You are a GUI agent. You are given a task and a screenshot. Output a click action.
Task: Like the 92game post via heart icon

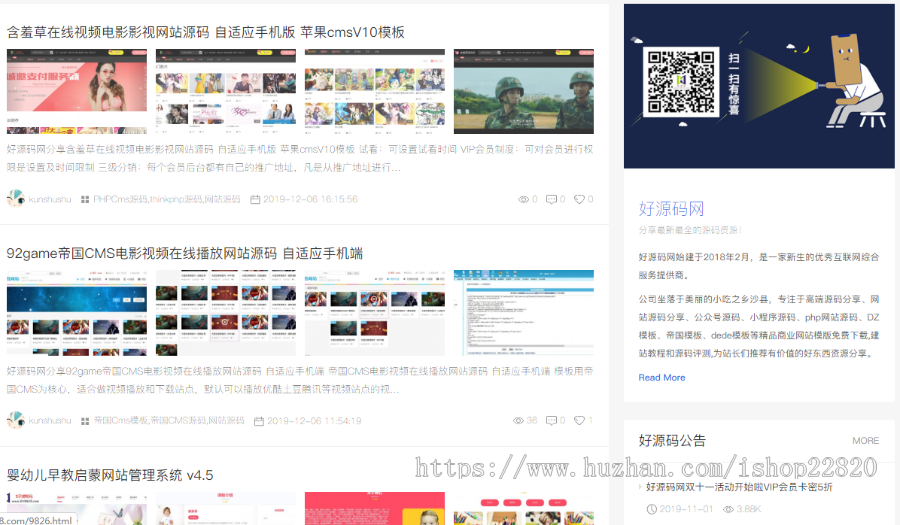point(579,421)
